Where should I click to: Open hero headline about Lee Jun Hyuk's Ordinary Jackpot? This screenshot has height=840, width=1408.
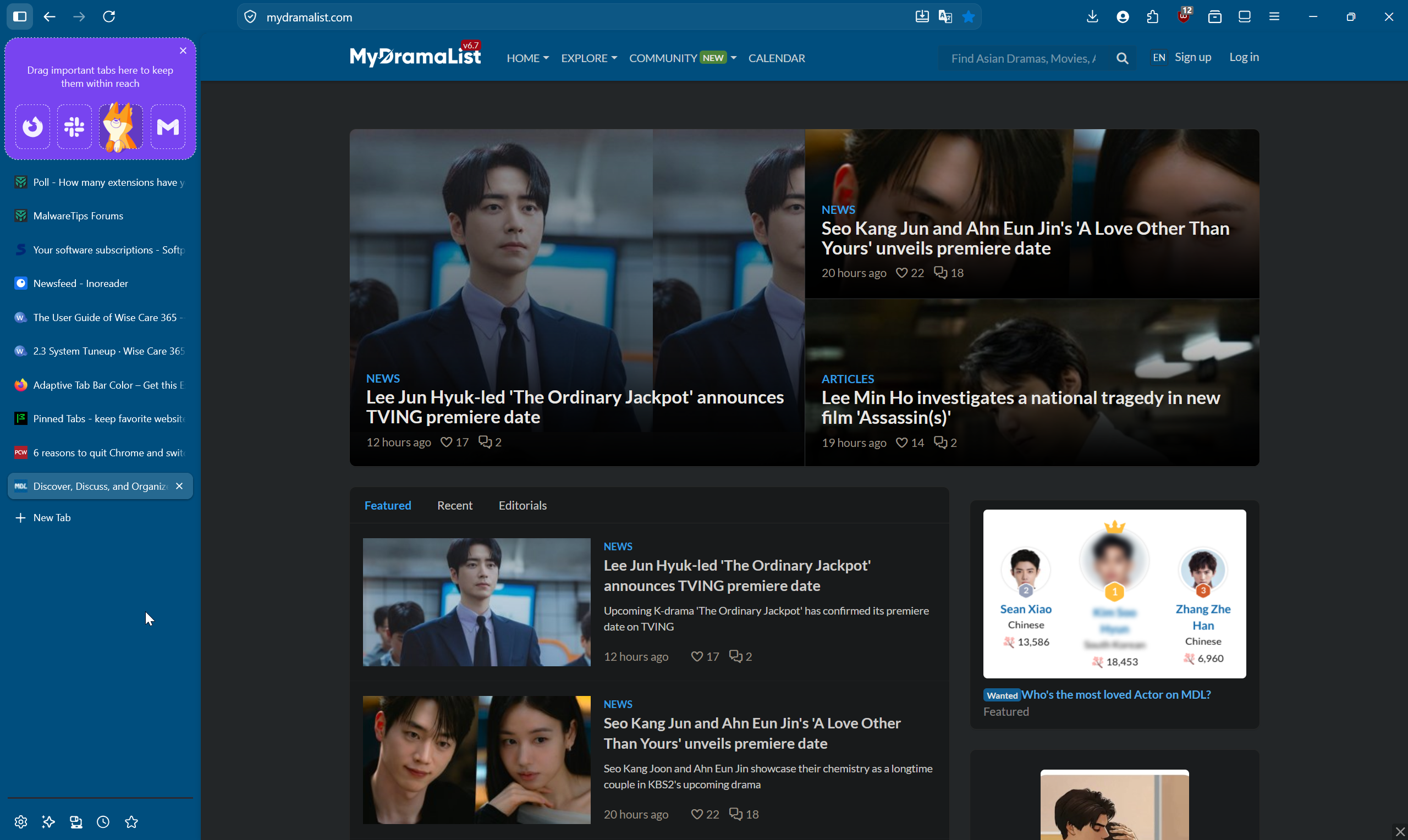click(575, 406)
